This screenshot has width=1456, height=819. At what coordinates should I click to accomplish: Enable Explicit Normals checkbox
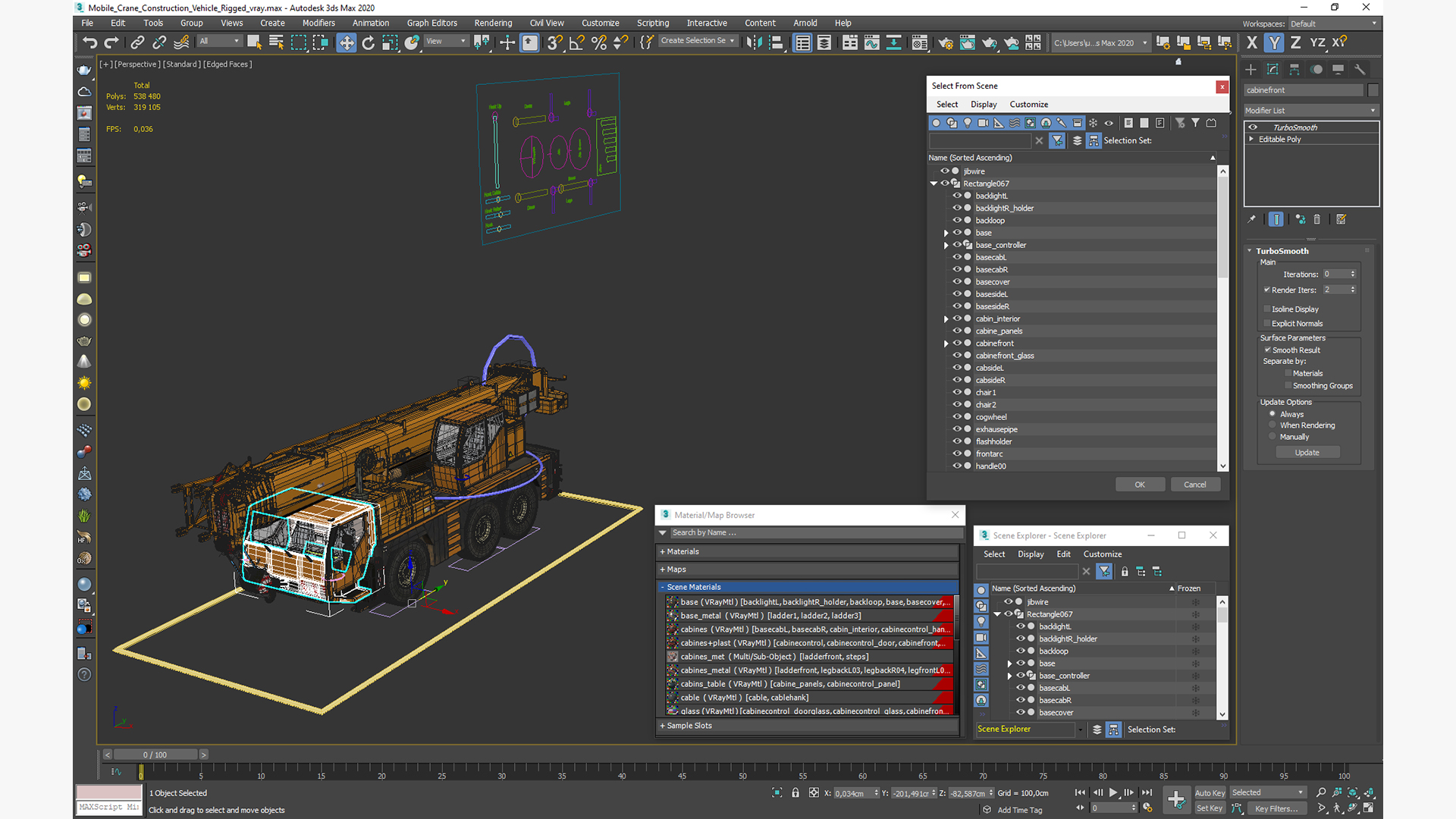(1267, 323)
